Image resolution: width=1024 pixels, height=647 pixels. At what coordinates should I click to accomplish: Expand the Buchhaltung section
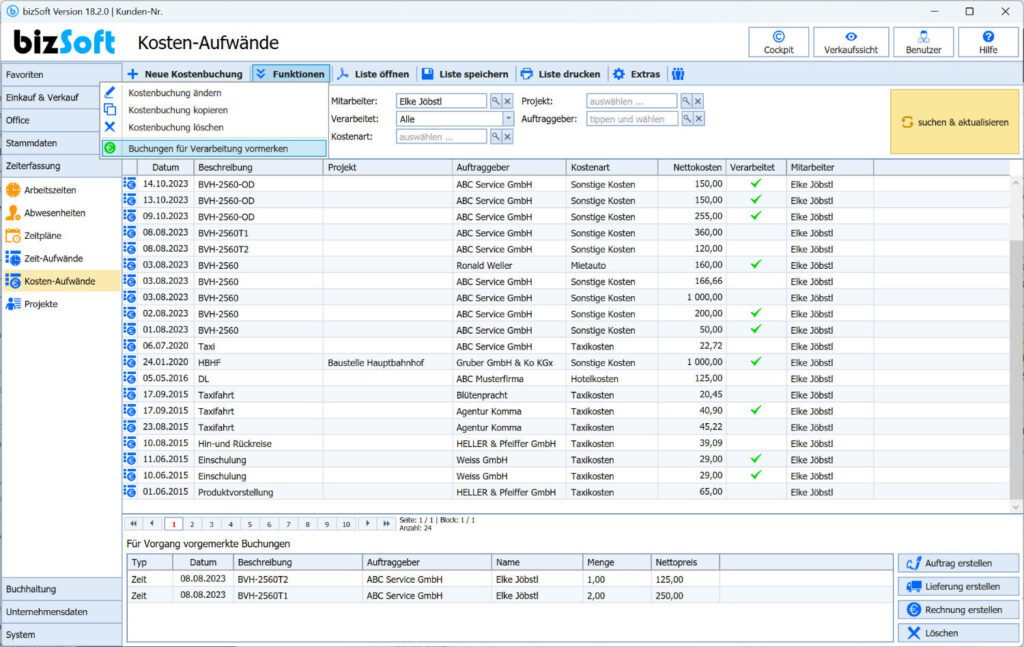point(61,589)
